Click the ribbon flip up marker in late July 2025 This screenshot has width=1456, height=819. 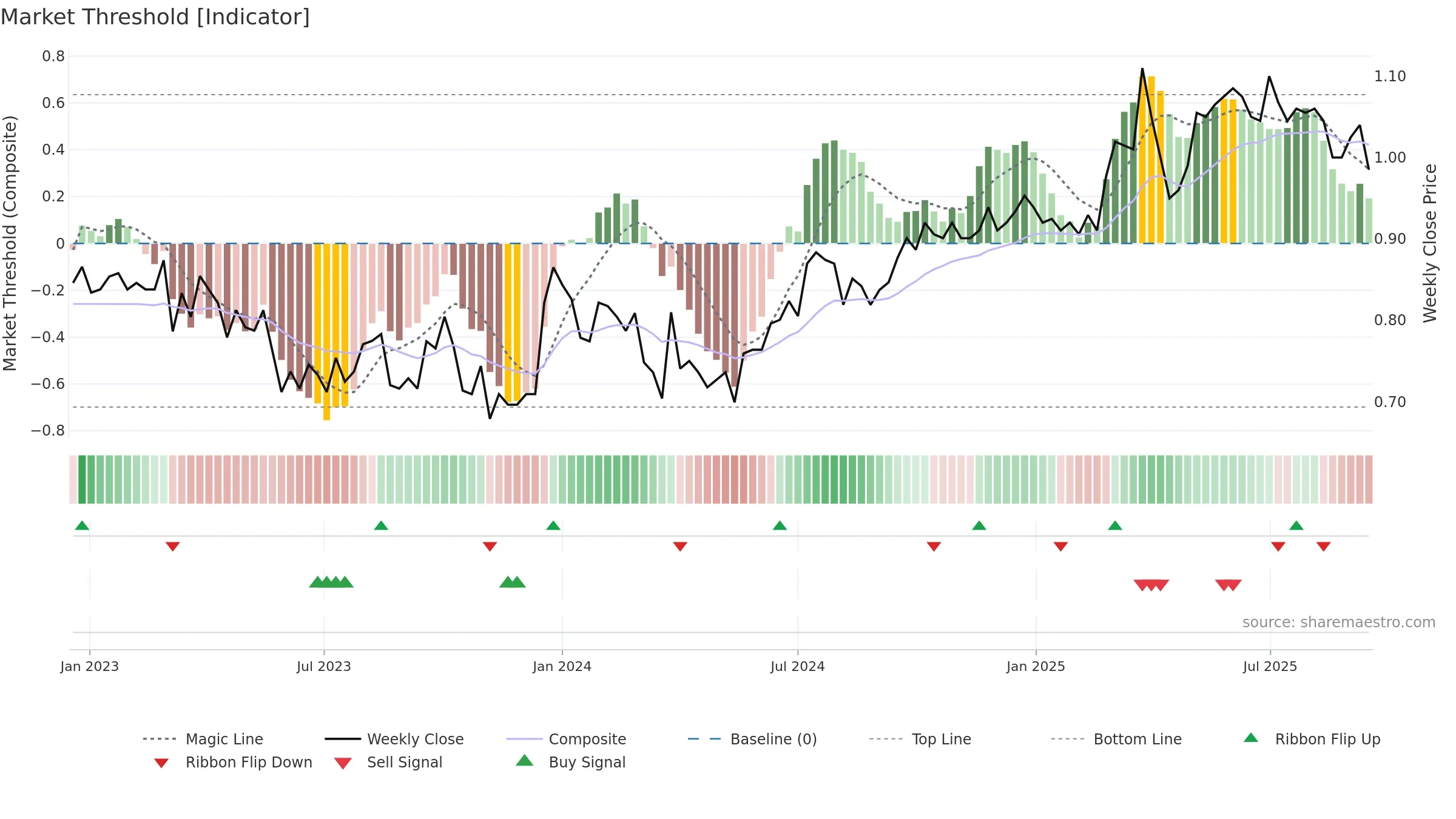[1296, 525]
